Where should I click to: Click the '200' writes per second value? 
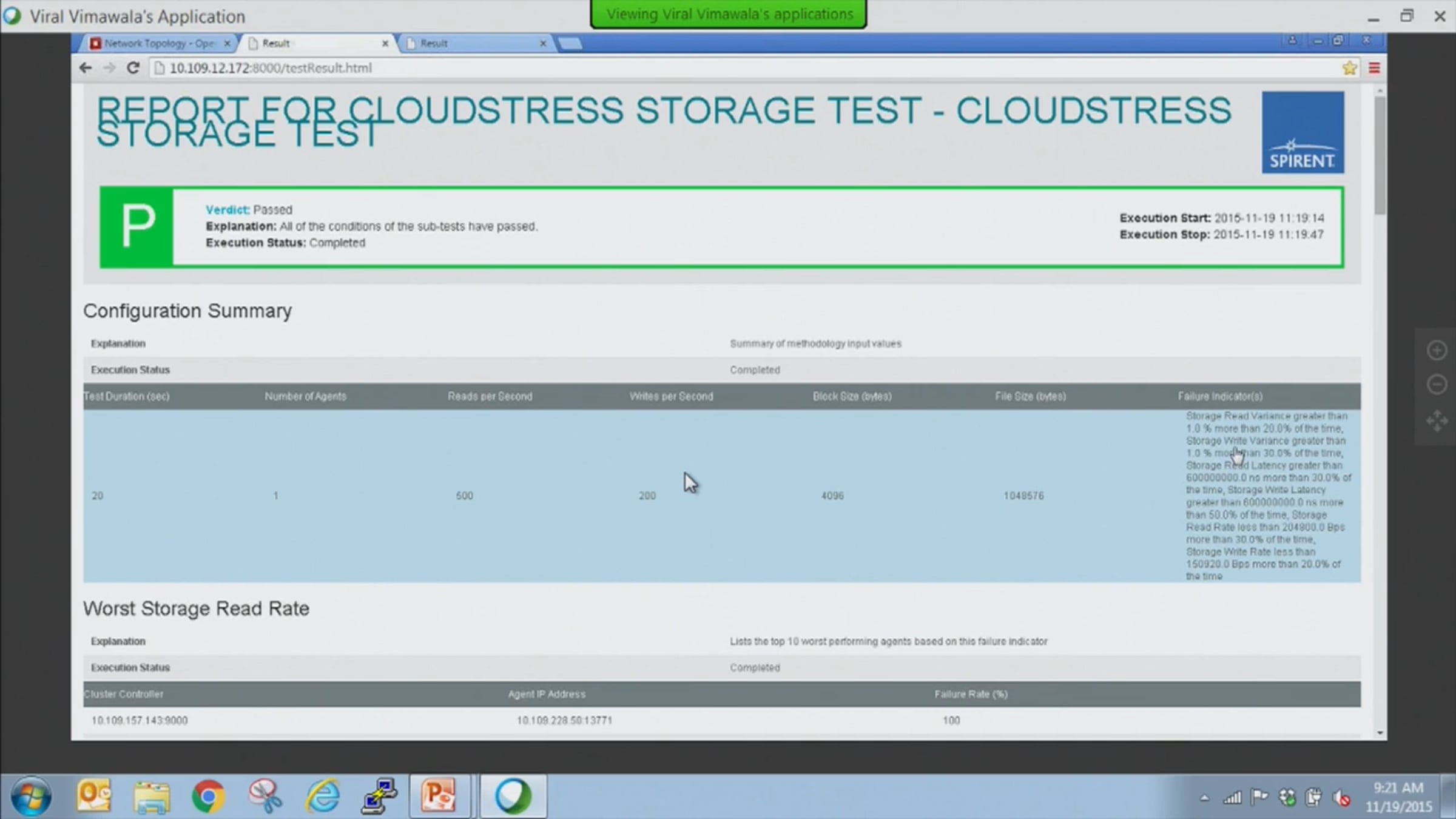647,496
